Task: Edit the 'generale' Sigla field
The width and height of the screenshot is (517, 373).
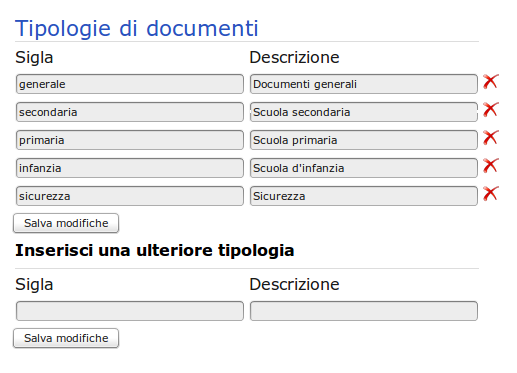Action: tap(130, 84)
